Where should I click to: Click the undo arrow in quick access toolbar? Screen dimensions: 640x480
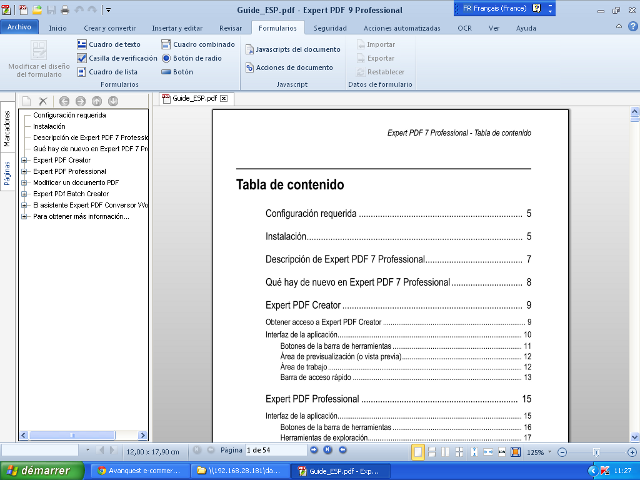[x=79, y=10]
